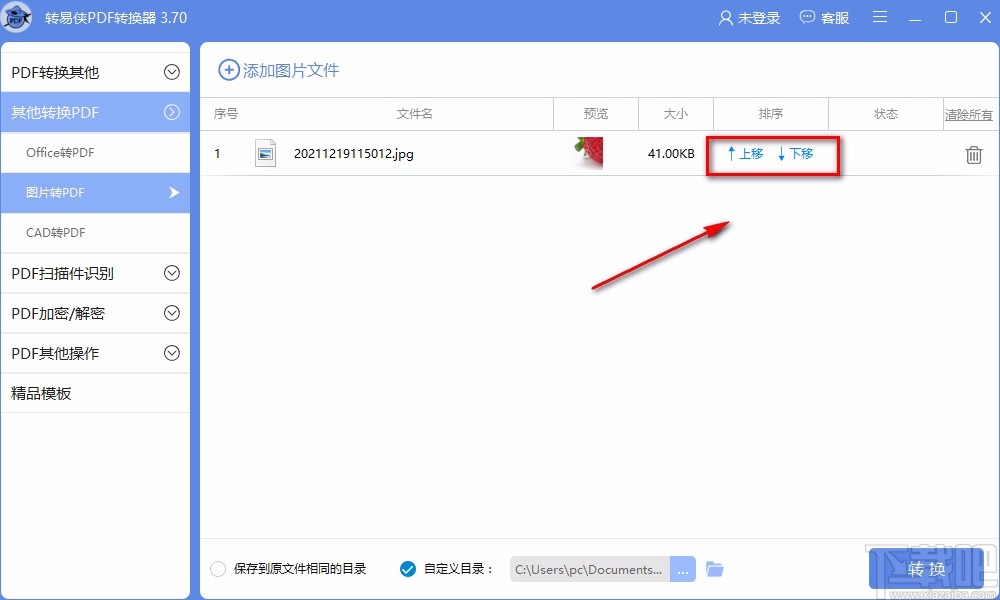Open the folder icon near the custom directory path
The height and width of the screenshot is (600, 1000).
pyautogui.click(x=714, y=568)
